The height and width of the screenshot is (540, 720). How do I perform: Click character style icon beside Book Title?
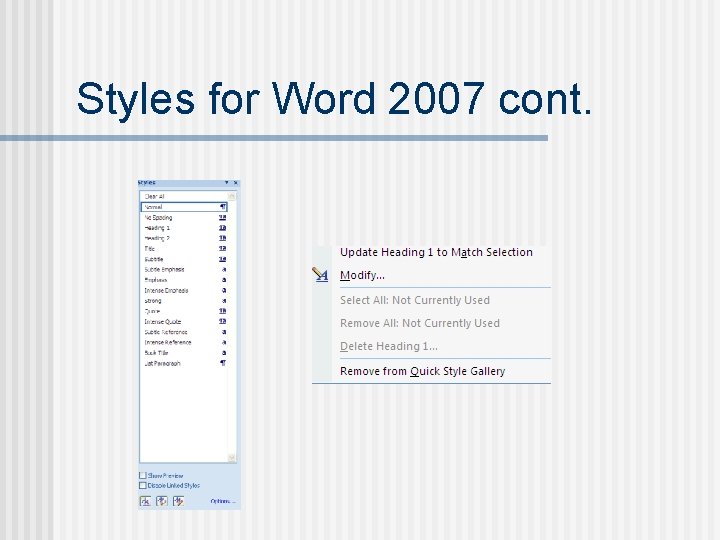pyautogui.click(x=224, y=353)
